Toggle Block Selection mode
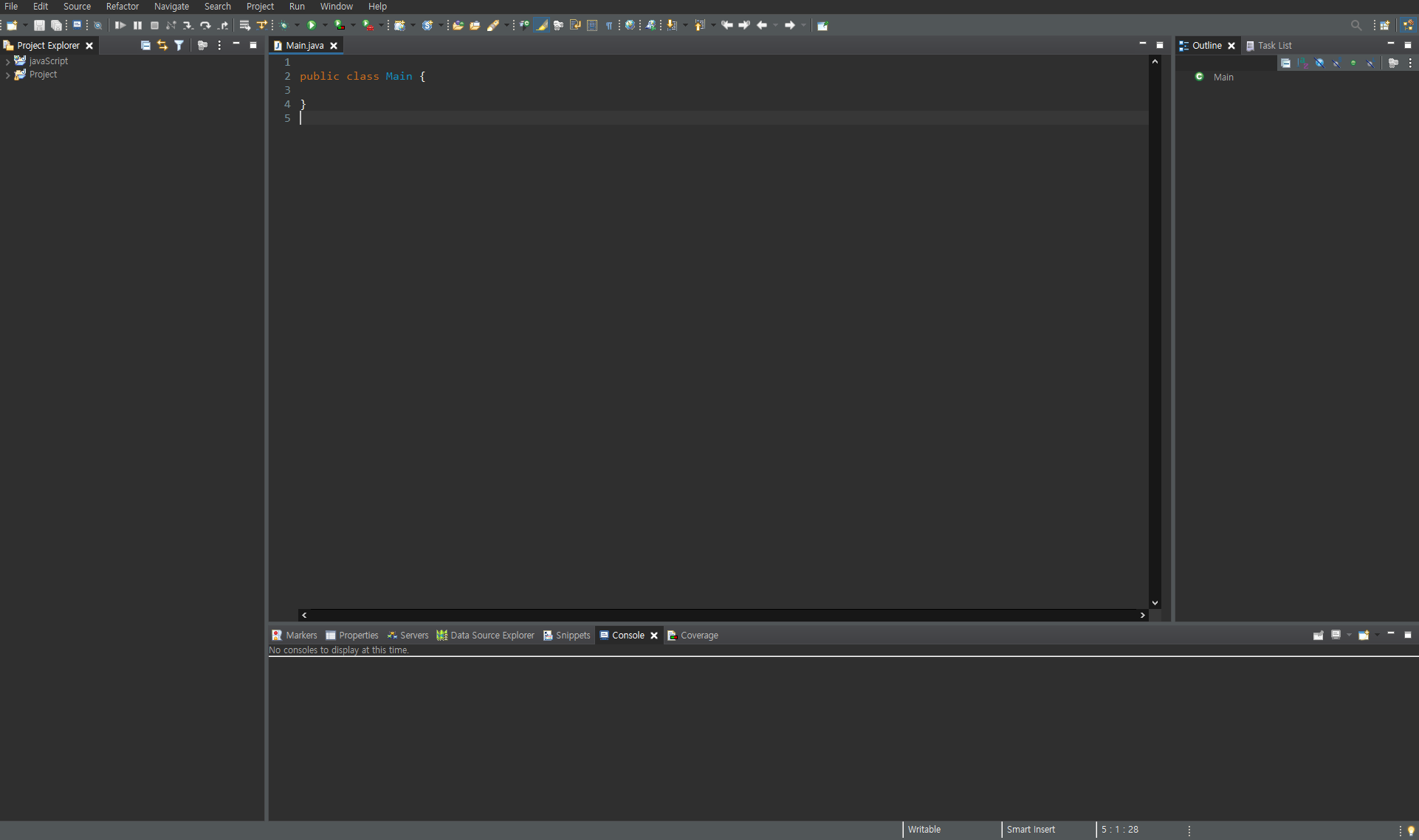 [592, 25]
